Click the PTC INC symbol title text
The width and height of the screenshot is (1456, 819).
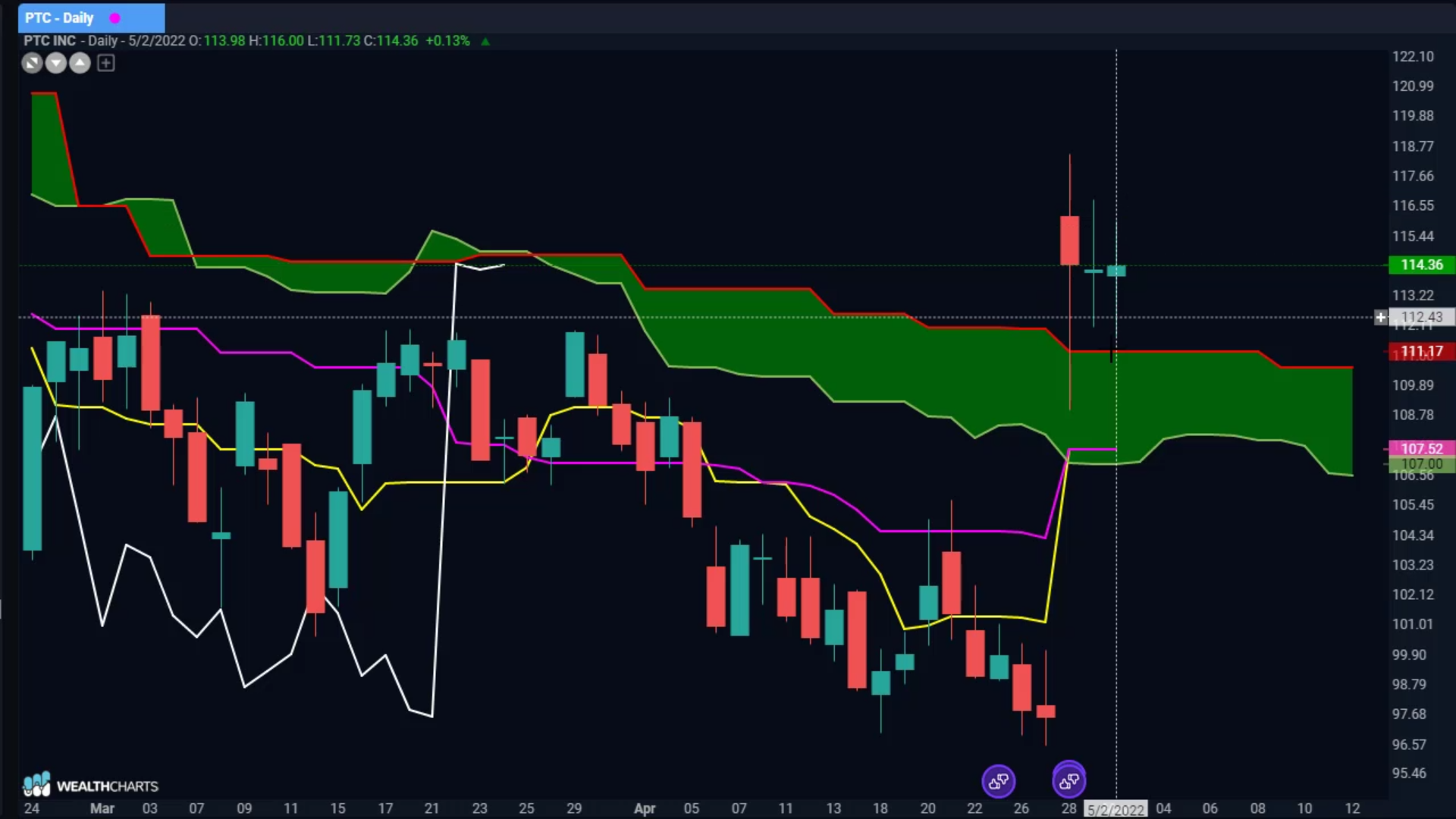tap(50, 41)
